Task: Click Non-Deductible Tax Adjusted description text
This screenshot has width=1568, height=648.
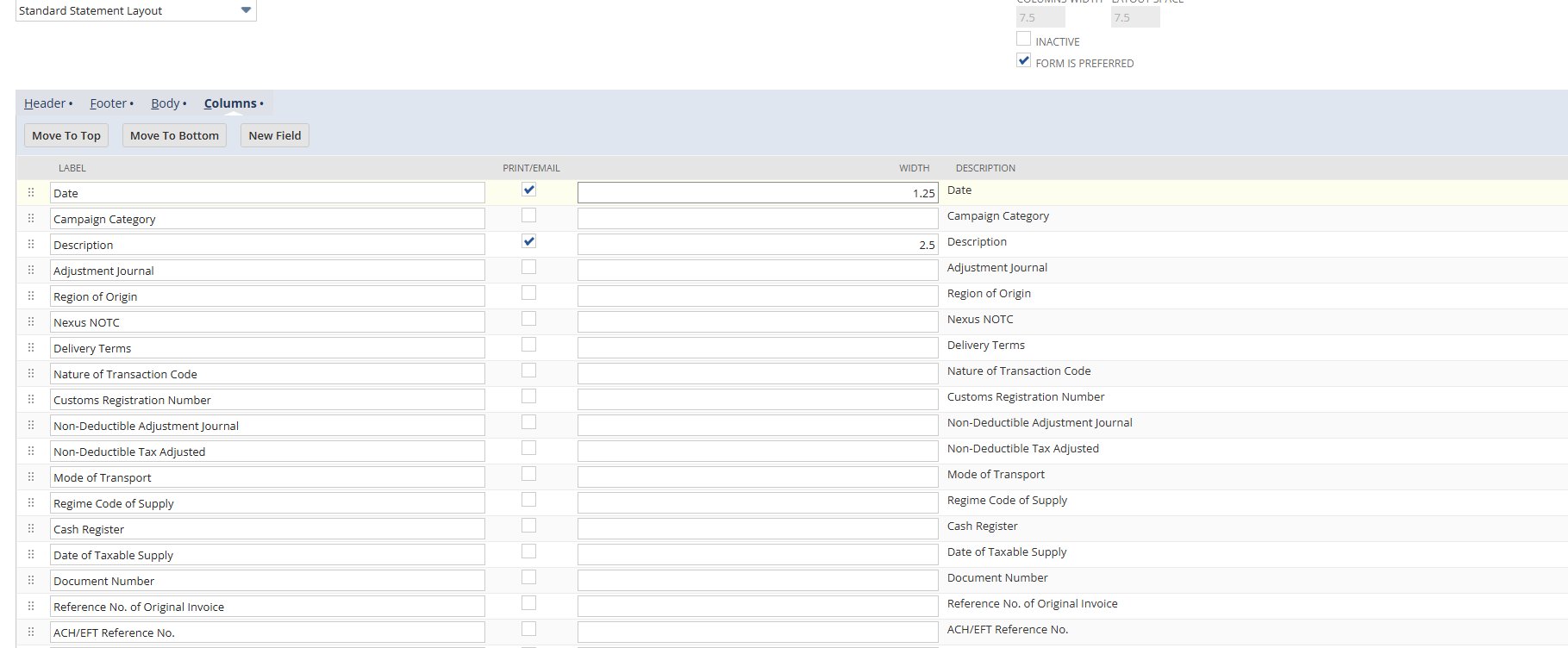Action: tap(1023, 449)
